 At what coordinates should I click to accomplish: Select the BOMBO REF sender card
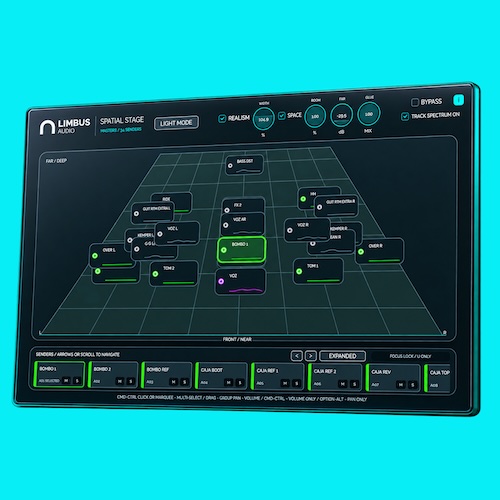[x=167, y=376]
